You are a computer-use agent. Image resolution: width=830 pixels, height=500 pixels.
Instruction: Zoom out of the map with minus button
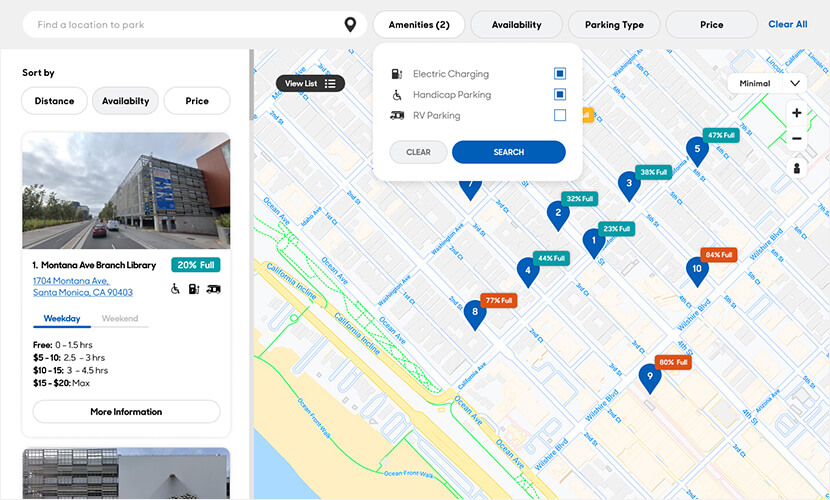pyautogui.click(x=796, y=139)
